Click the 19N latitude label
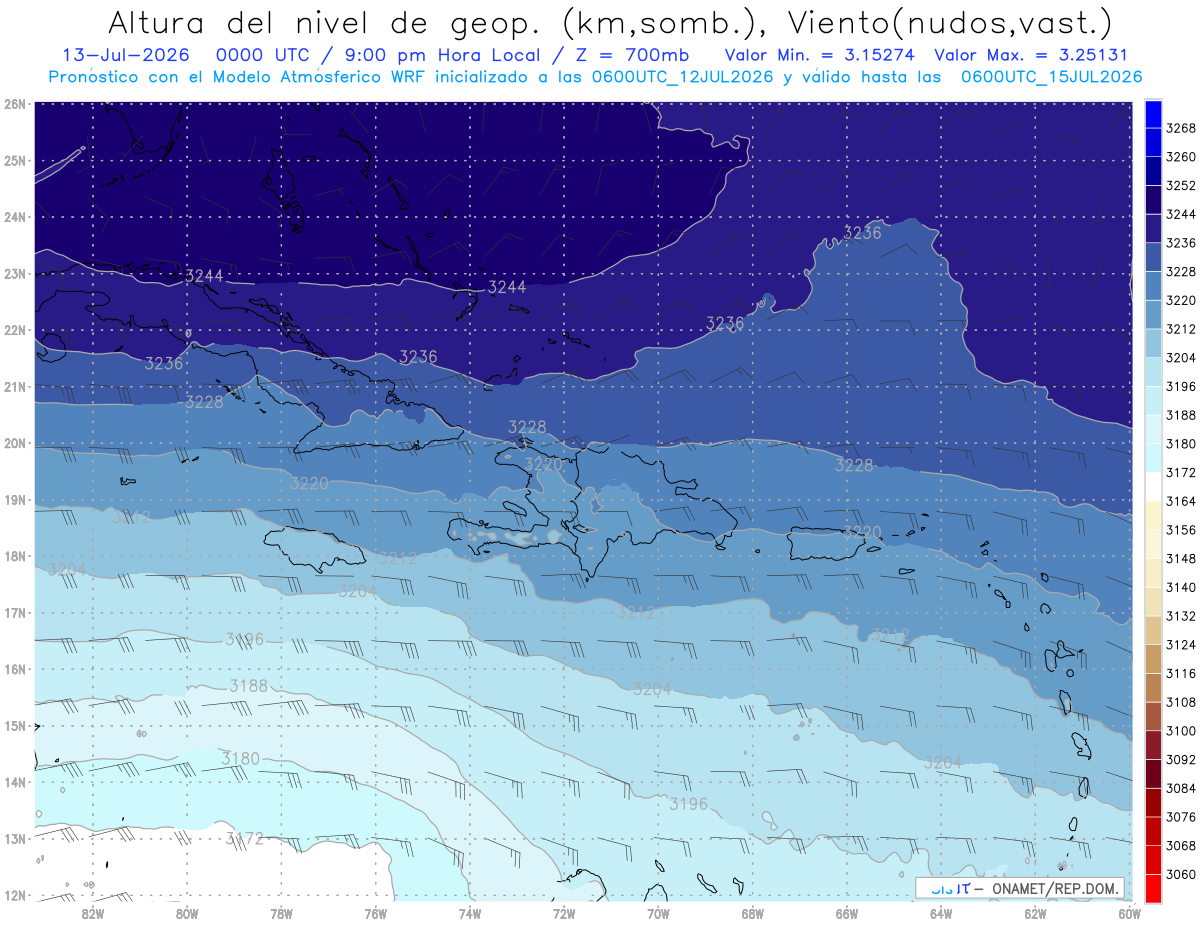This screenshot has height=927, width=1200. point(15,499)
